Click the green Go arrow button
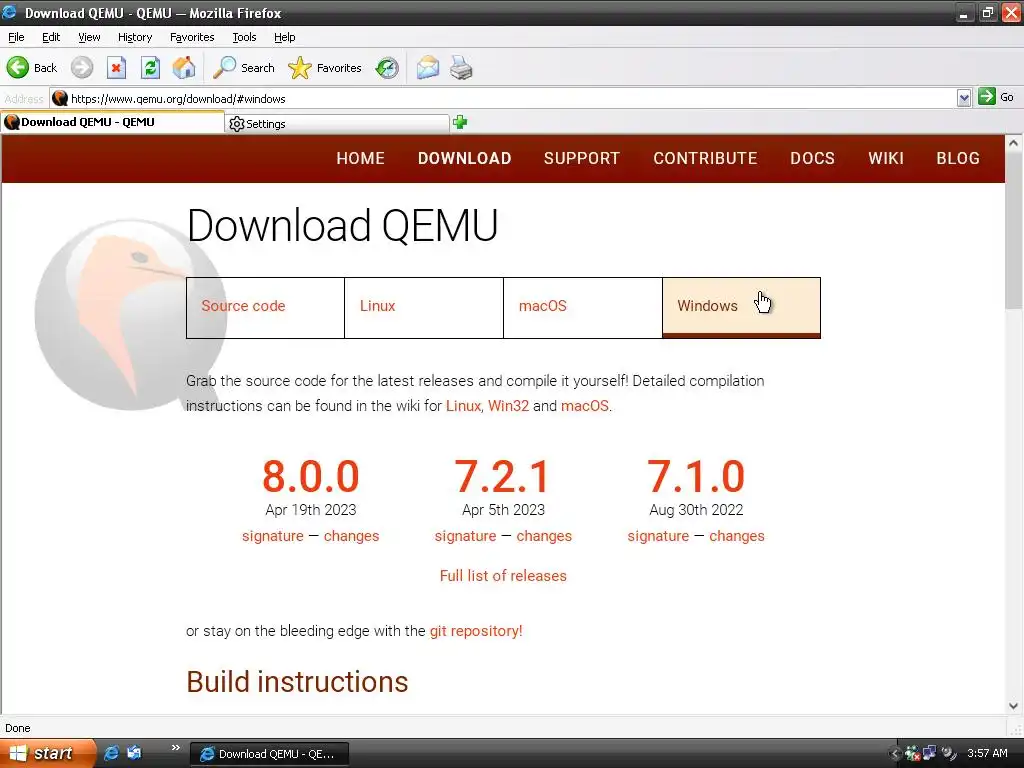This screenshot has height=768, width=1024. [x=987, y=97]
